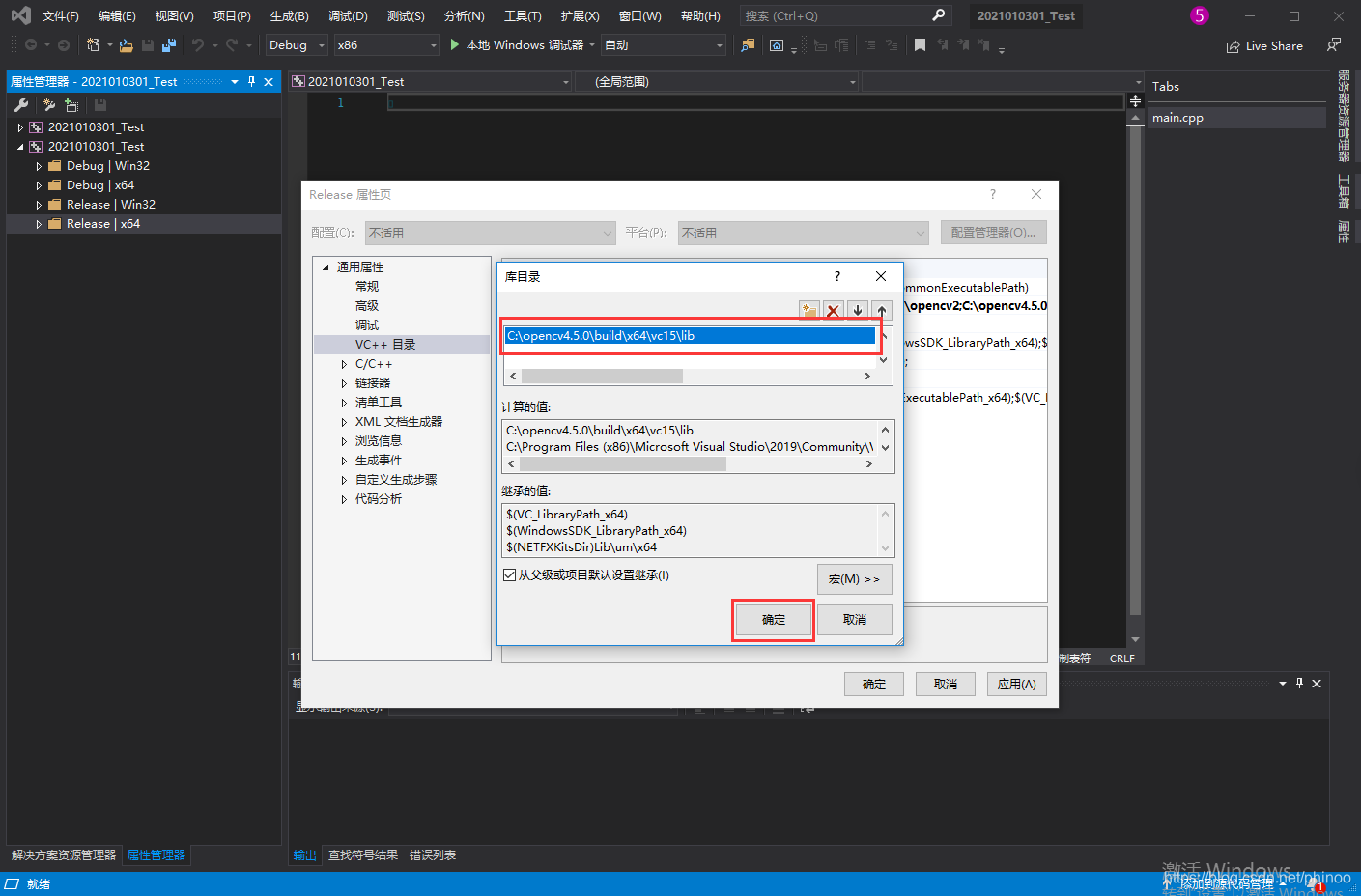Viewport: 1361px width, 896px height.
Task: Click the 搜索 (Ctrl+Q) search box
Action: 846,15
